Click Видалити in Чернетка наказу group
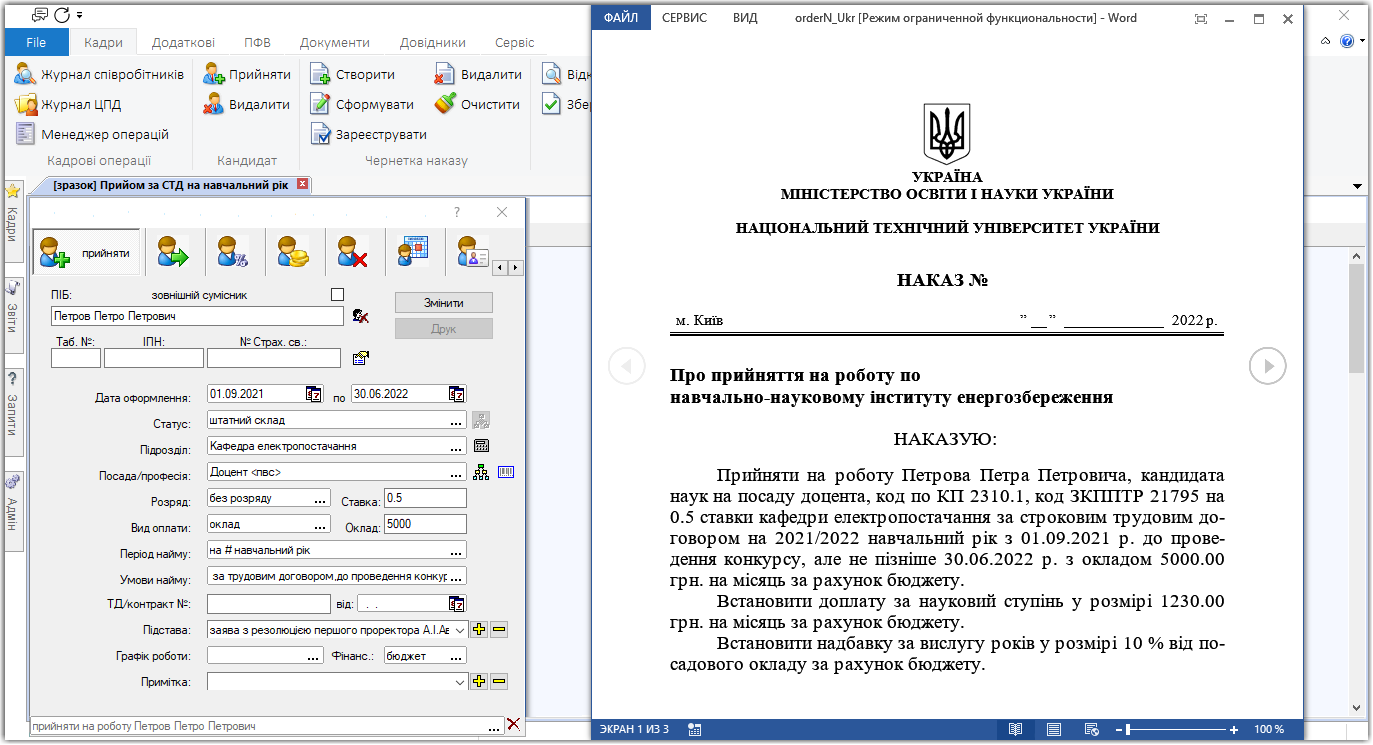The image size is (1373, 745). click(x=478, y=74)
